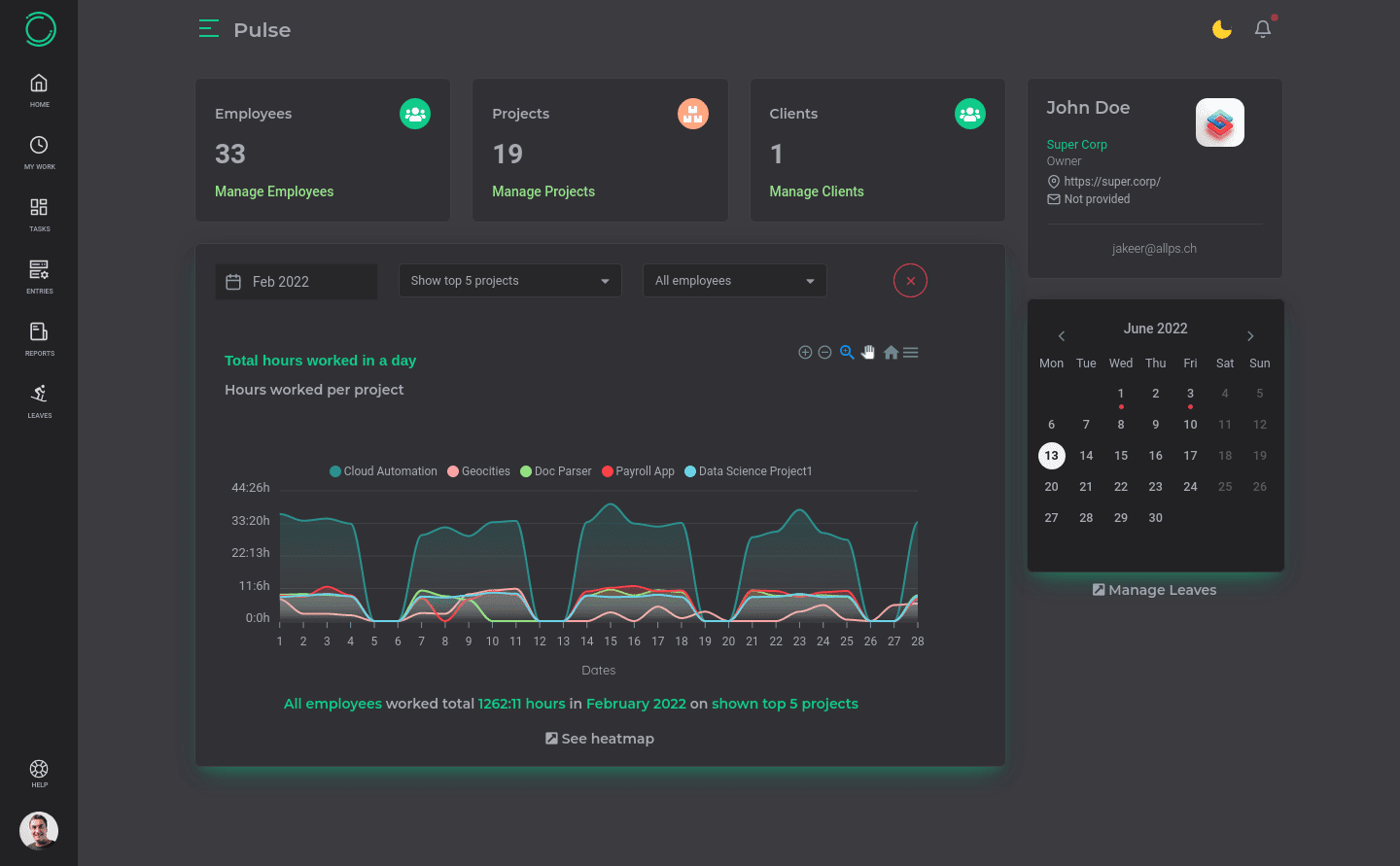Open the chart export menu icon
The height and width of the screenshot is (866, 1400).
tap(911, 353)
